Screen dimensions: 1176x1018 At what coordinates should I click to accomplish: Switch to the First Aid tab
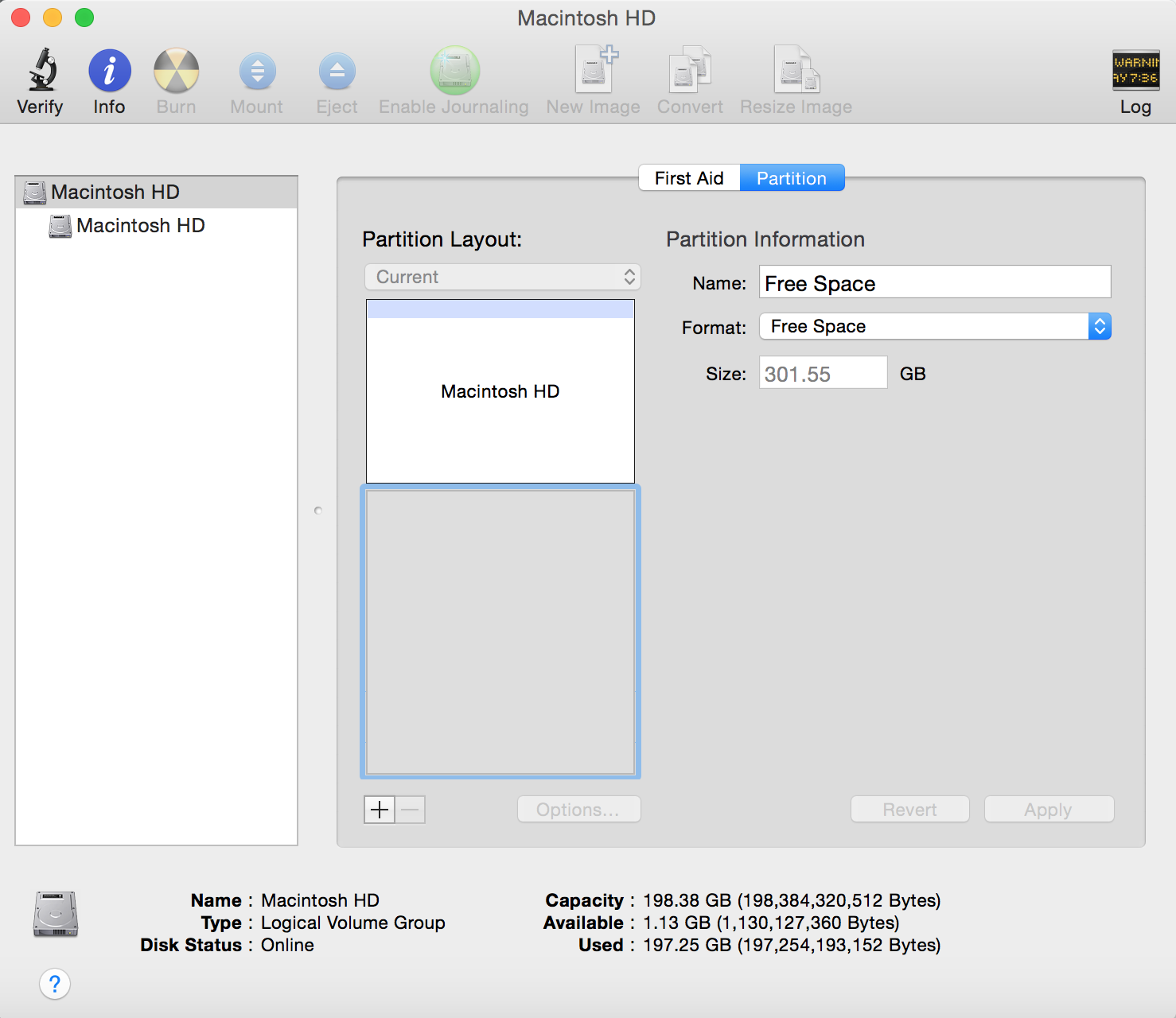click(x=689, y=178)
